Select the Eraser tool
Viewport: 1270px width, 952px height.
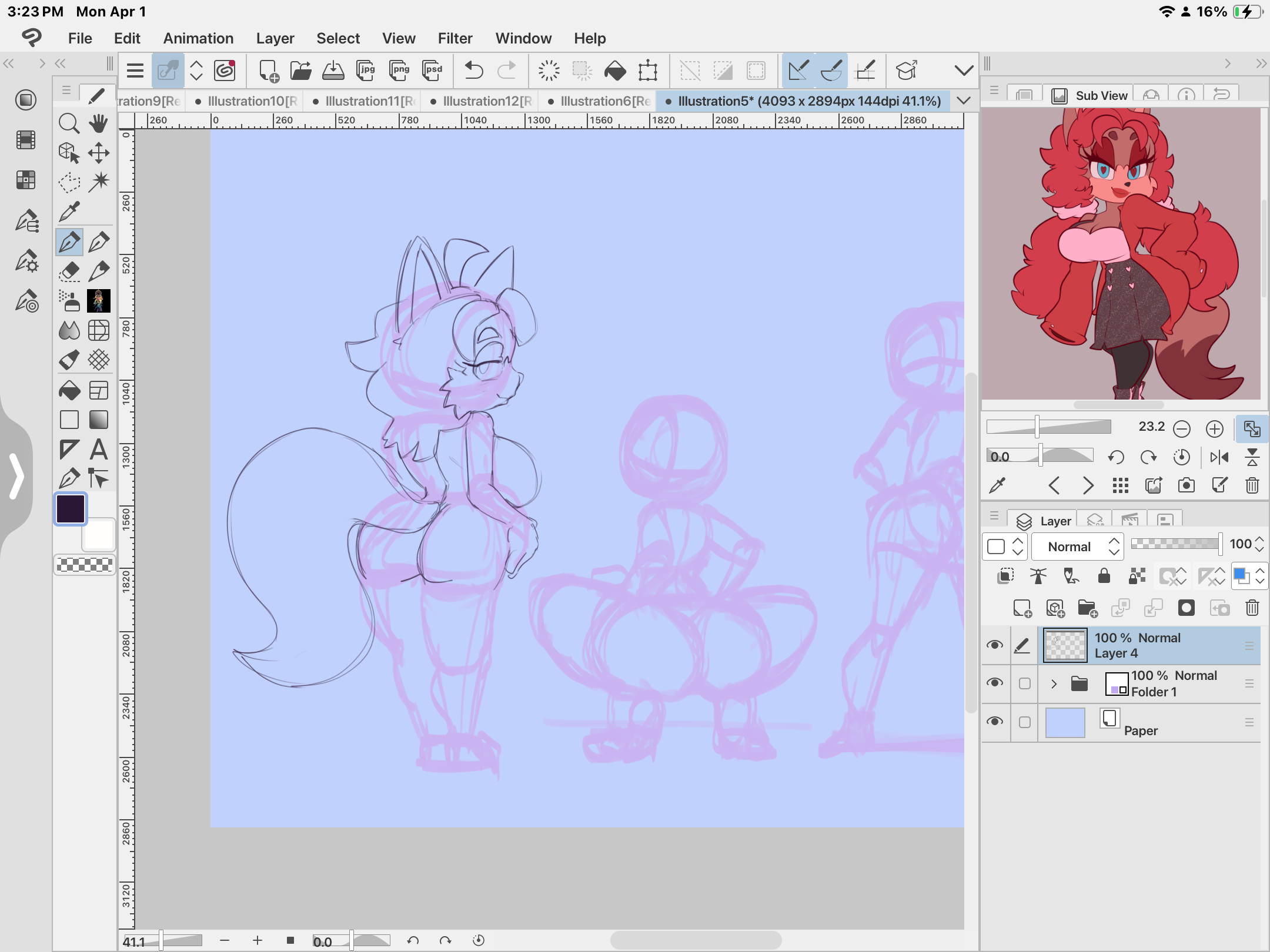(x=69, y=271)
